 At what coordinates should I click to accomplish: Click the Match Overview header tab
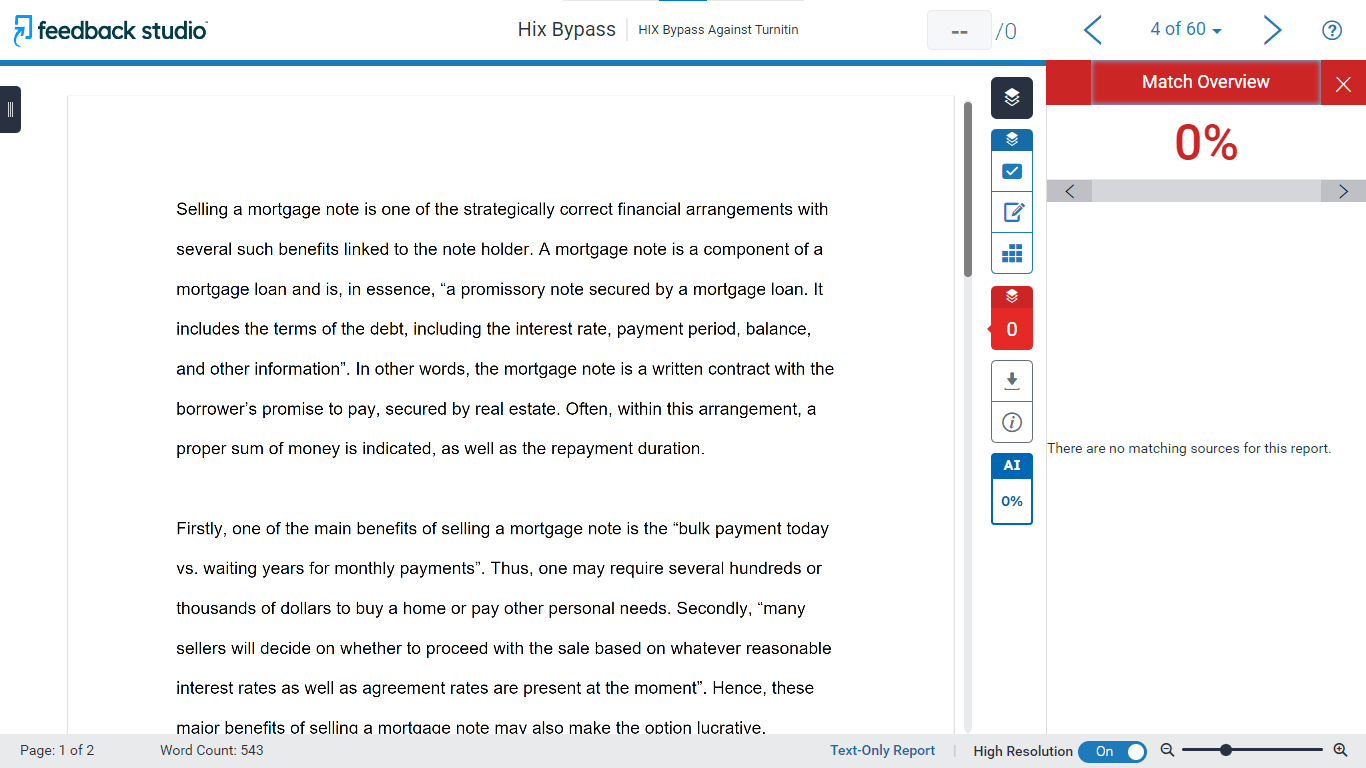point(1205,83)
